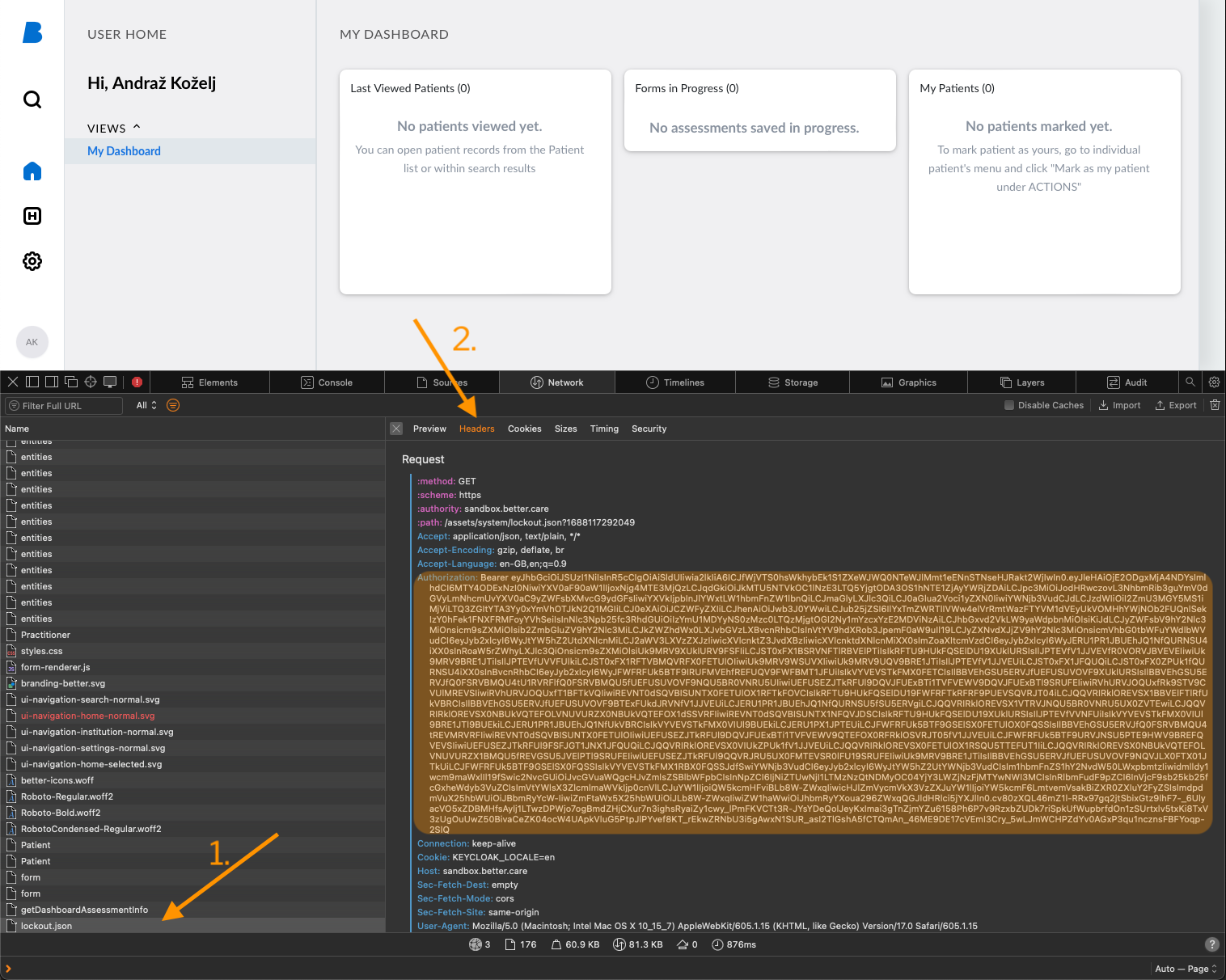
Task: Open the Layers tab
Action: pyautogui.click(x=1022, y=382)
